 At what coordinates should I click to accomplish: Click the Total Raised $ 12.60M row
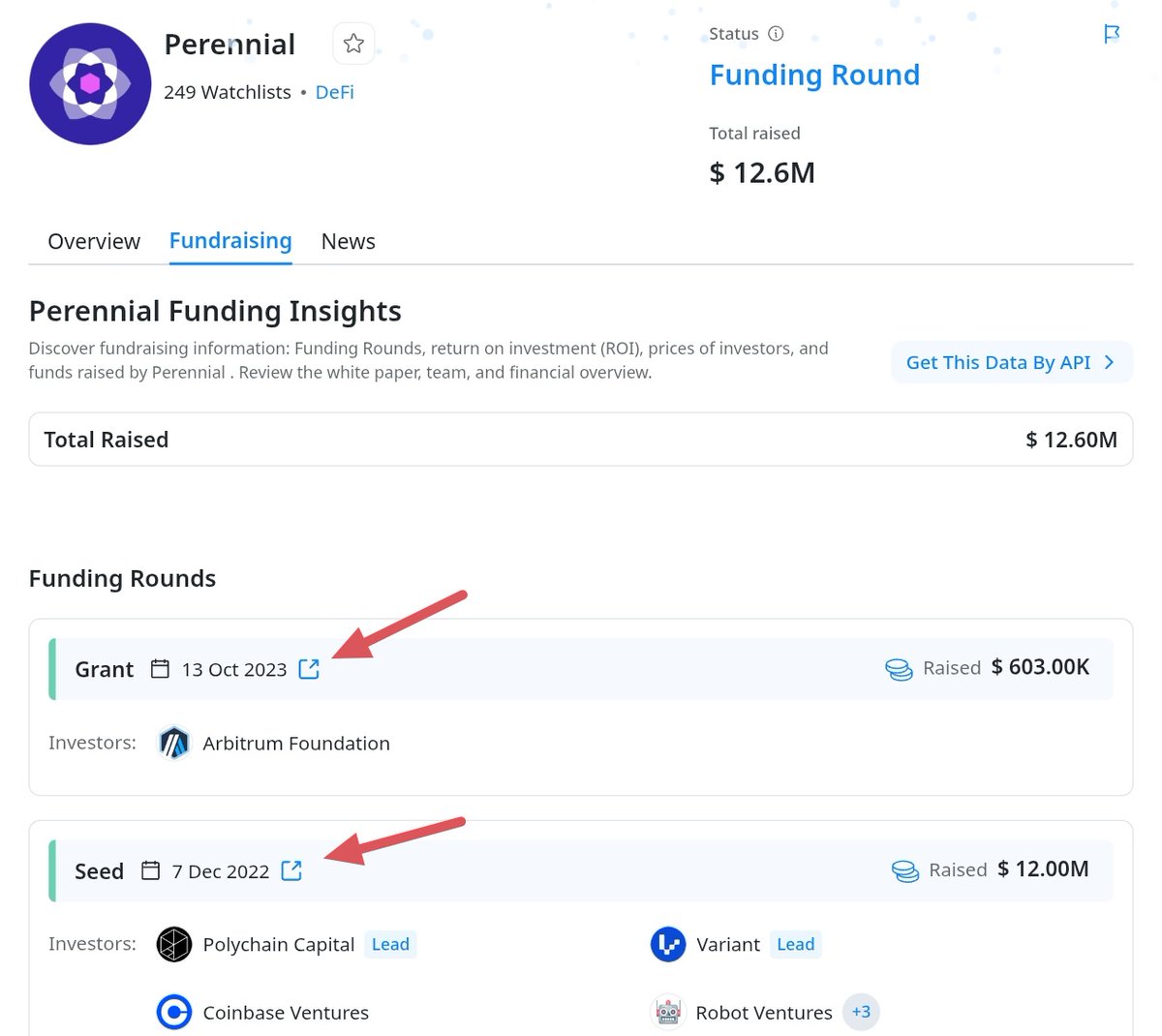581,440
